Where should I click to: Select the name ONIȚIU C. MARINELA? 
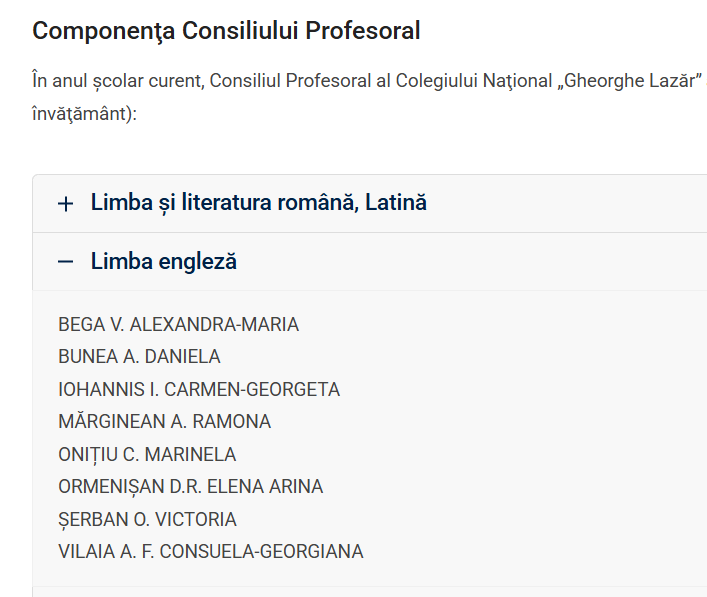click(x=147, y=455)
